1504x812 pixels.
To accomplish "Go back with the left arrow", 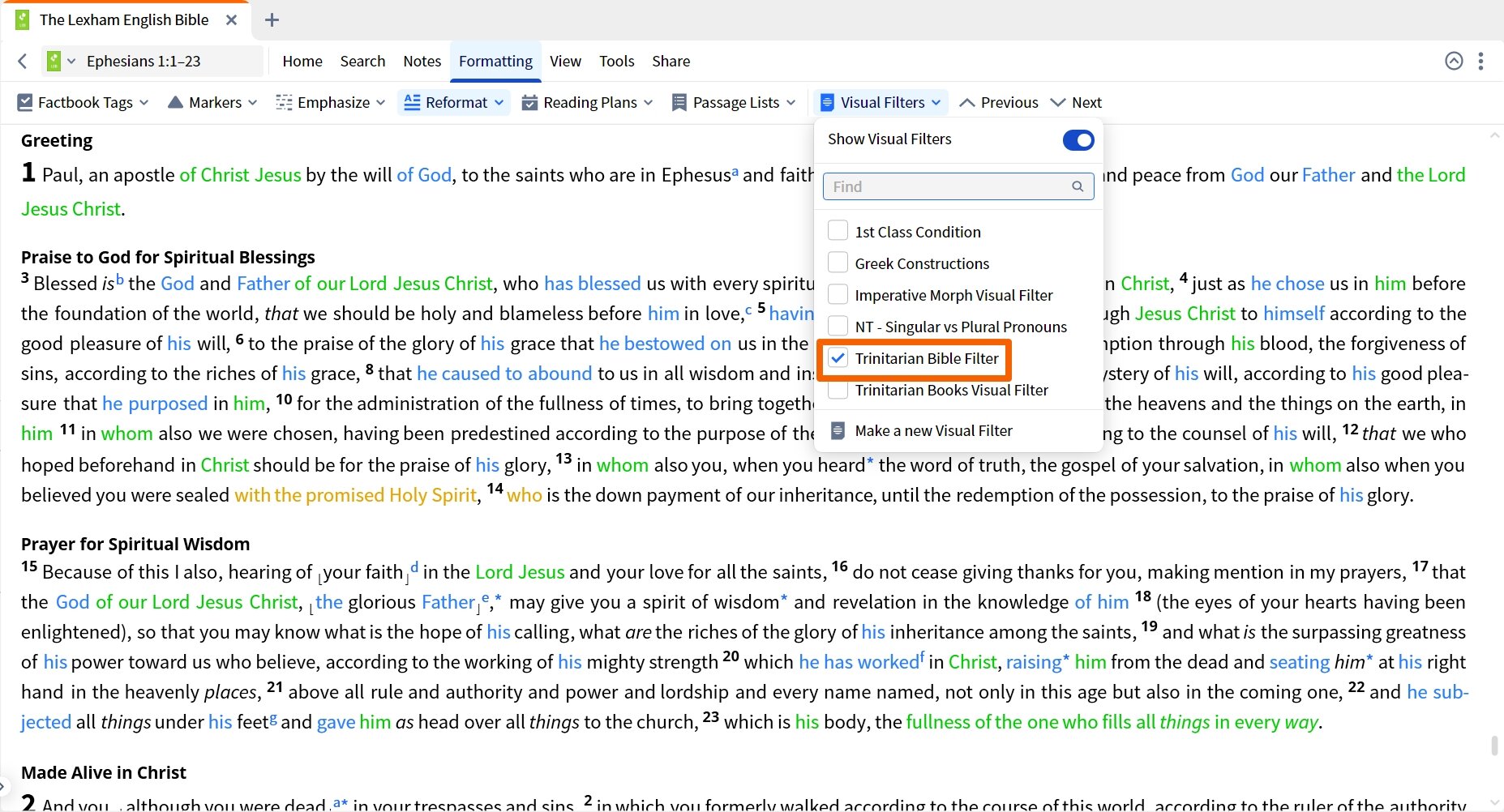I will pos(23,61).
